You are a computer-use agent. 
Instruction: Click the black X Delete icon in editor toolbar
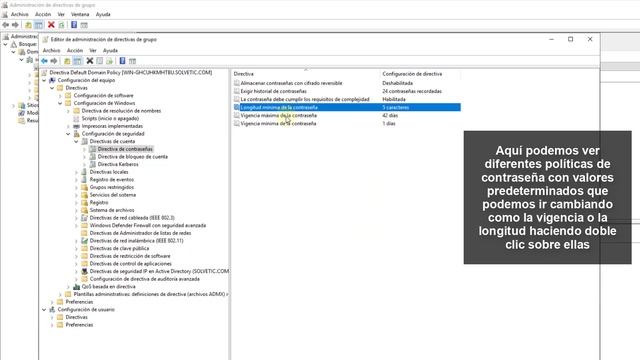point(89,61)
